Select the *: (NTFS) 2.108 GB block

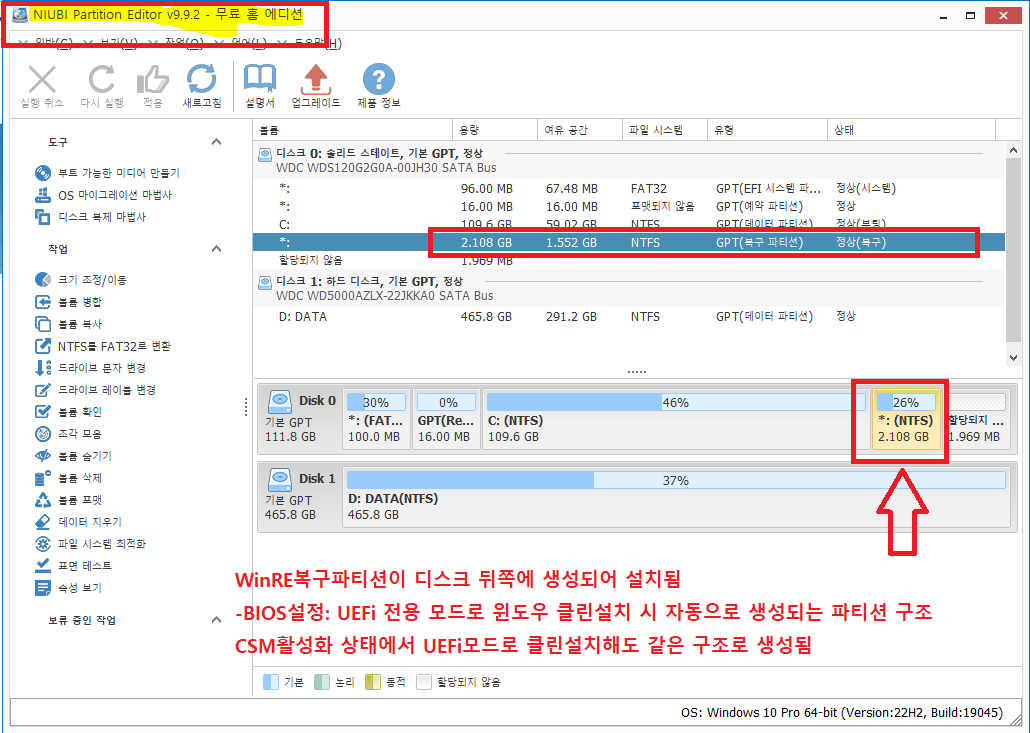(x=906, y=419)
